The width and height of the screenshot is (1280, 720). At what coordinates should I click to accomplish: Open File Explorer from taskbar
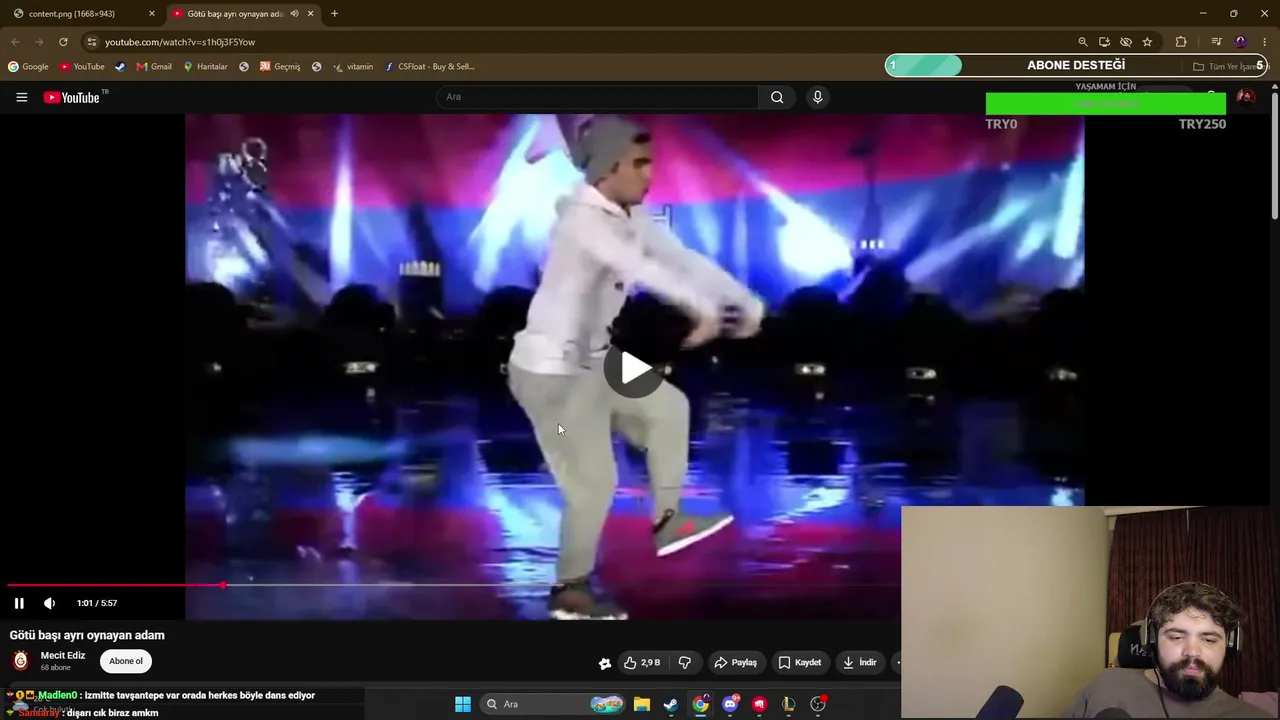[642, 704]
